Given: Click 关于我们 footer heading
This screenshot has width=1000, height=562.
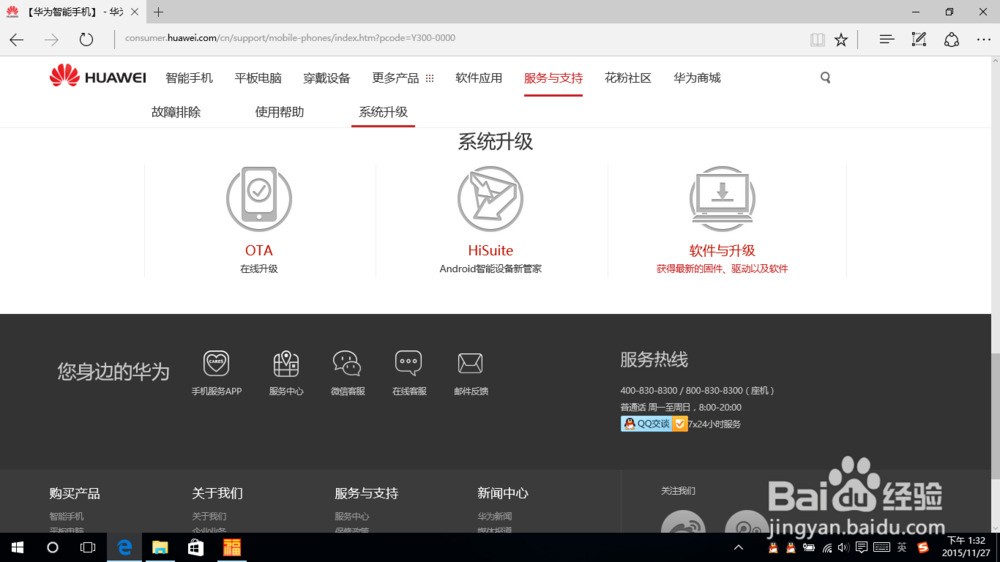Looking at the screenshot, I should point(217,493).
